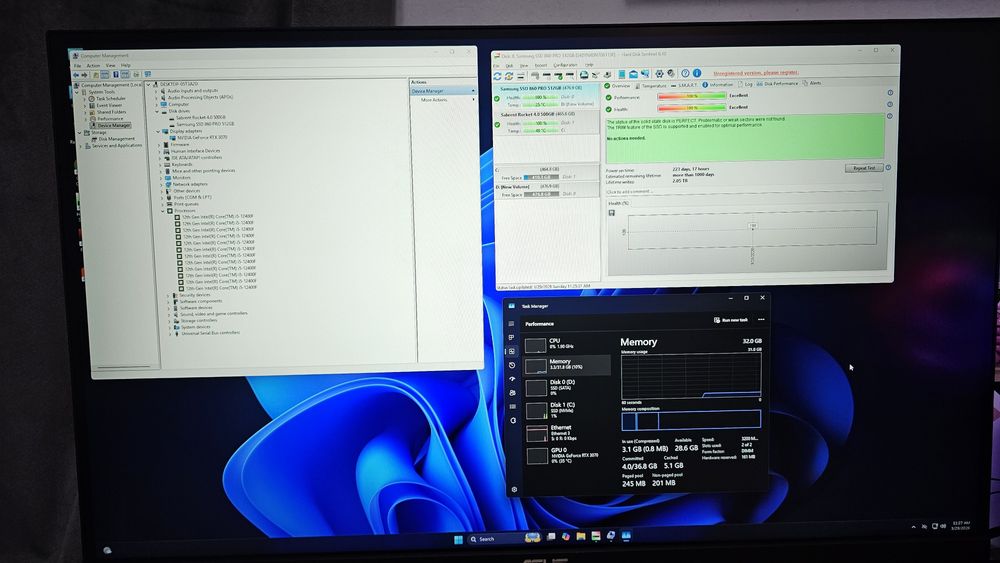The height and width of the screenshot is (563, 1000).
Task: Expand Network adapters device category
Action: (x=161, y=184)
